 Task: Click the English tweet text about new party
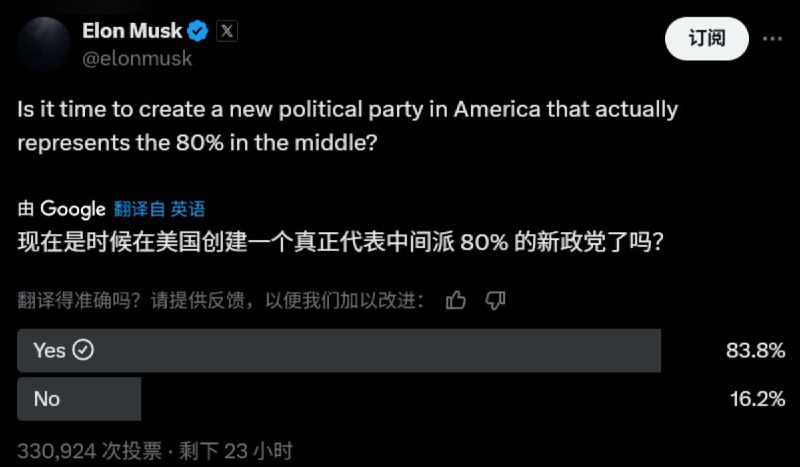(x=347, y=126)
